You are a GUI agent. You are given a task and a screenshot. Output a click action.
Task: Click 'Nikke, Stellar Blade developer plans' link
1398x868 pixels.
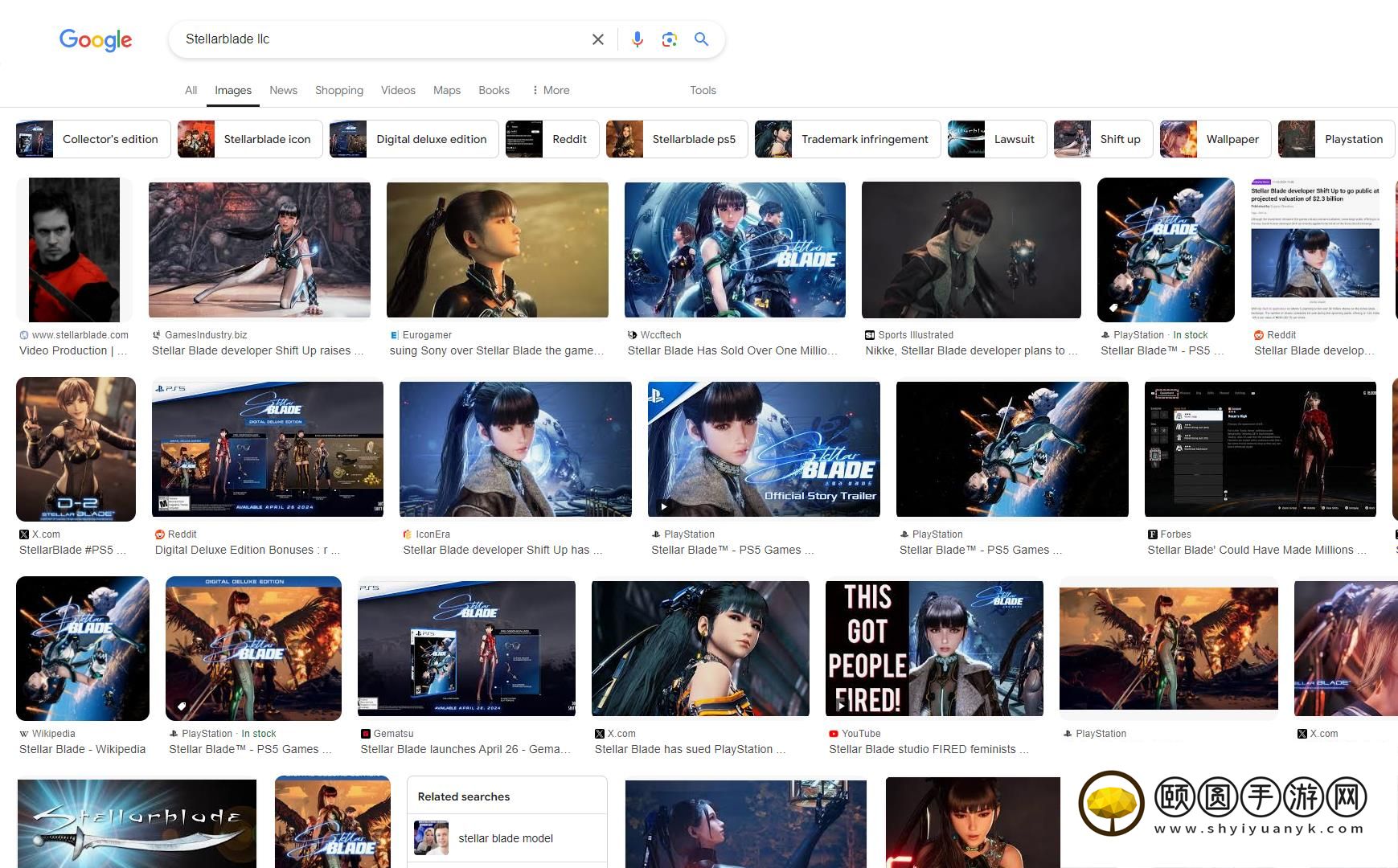(x=971, y=350)
